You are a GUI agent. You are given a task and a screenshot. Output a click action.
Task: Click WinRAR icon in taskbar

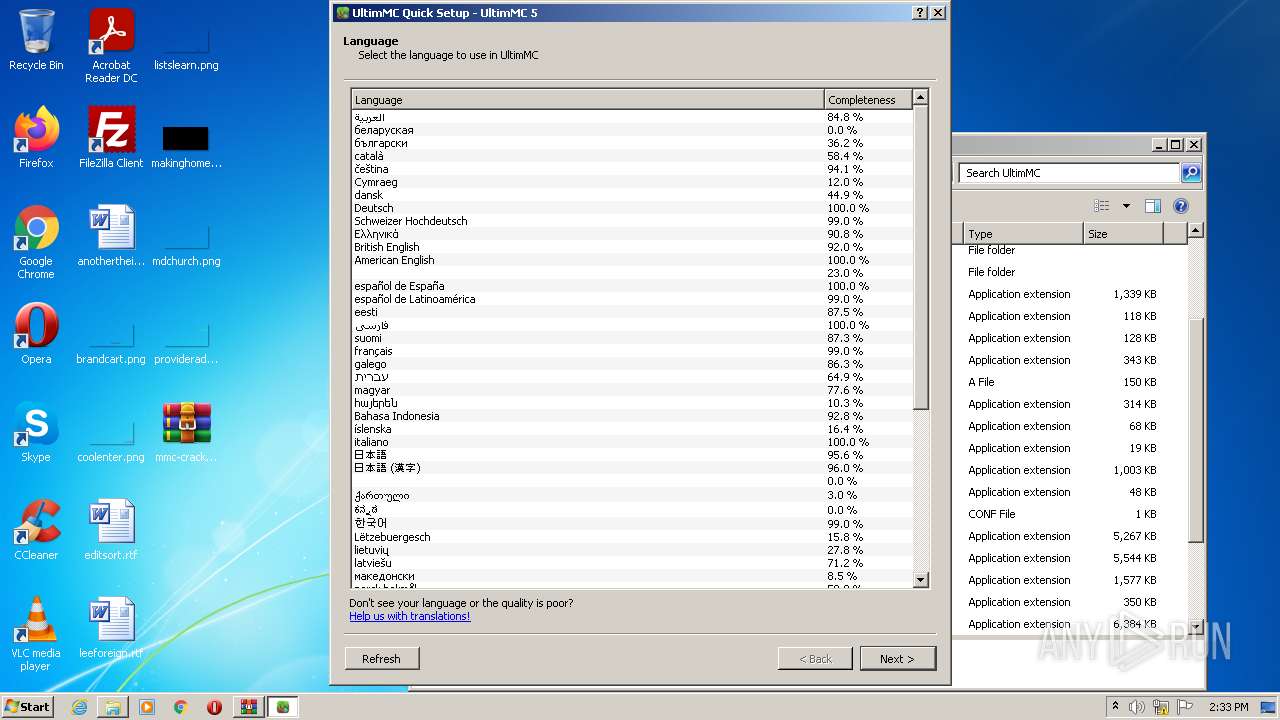pos(248,707)
